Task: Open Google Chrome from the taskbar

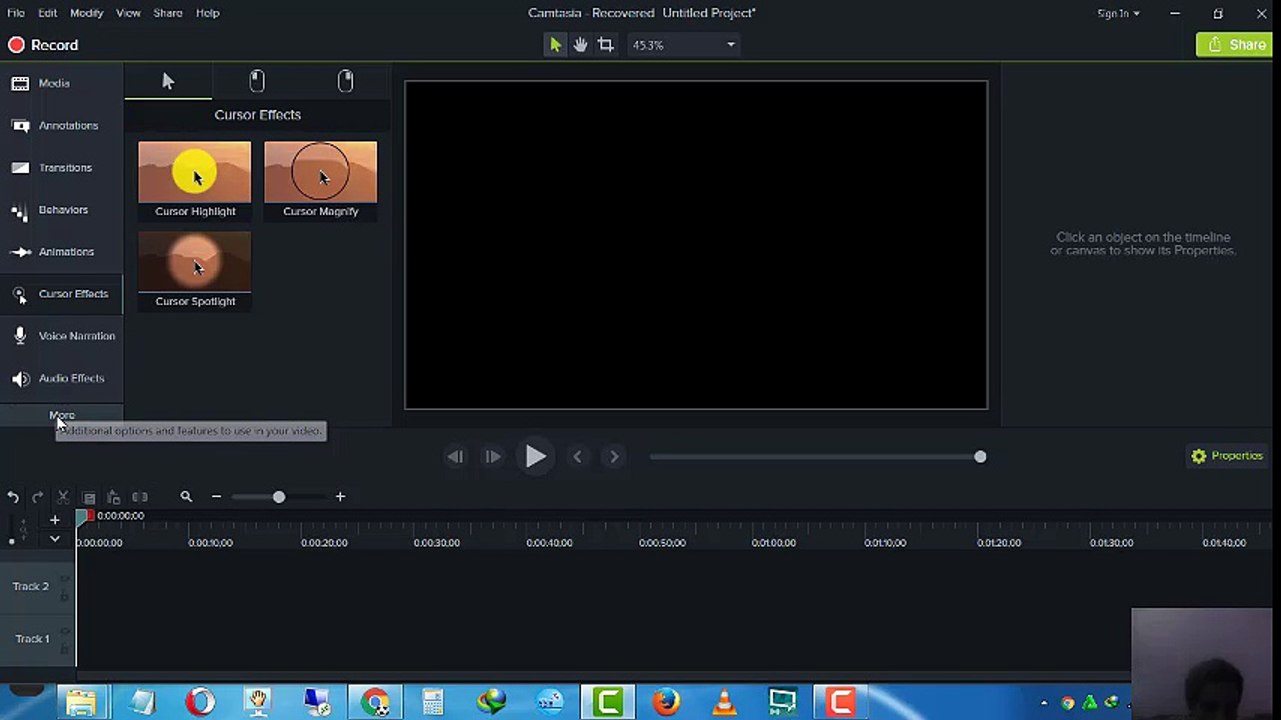Action: [376, 703]
